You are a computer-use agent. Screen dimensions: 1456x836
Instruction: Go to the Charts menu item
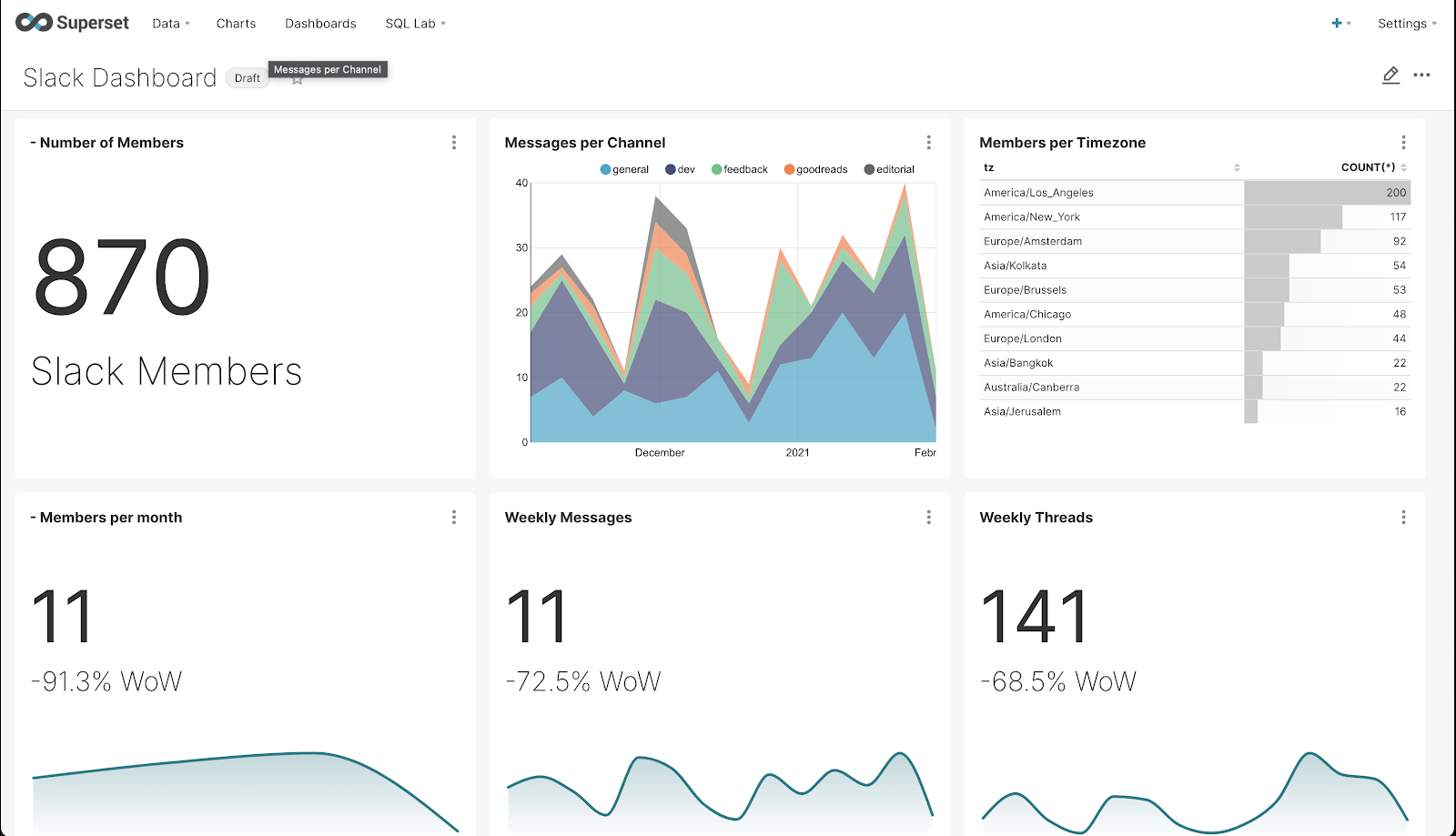click(x=235, y=24)
